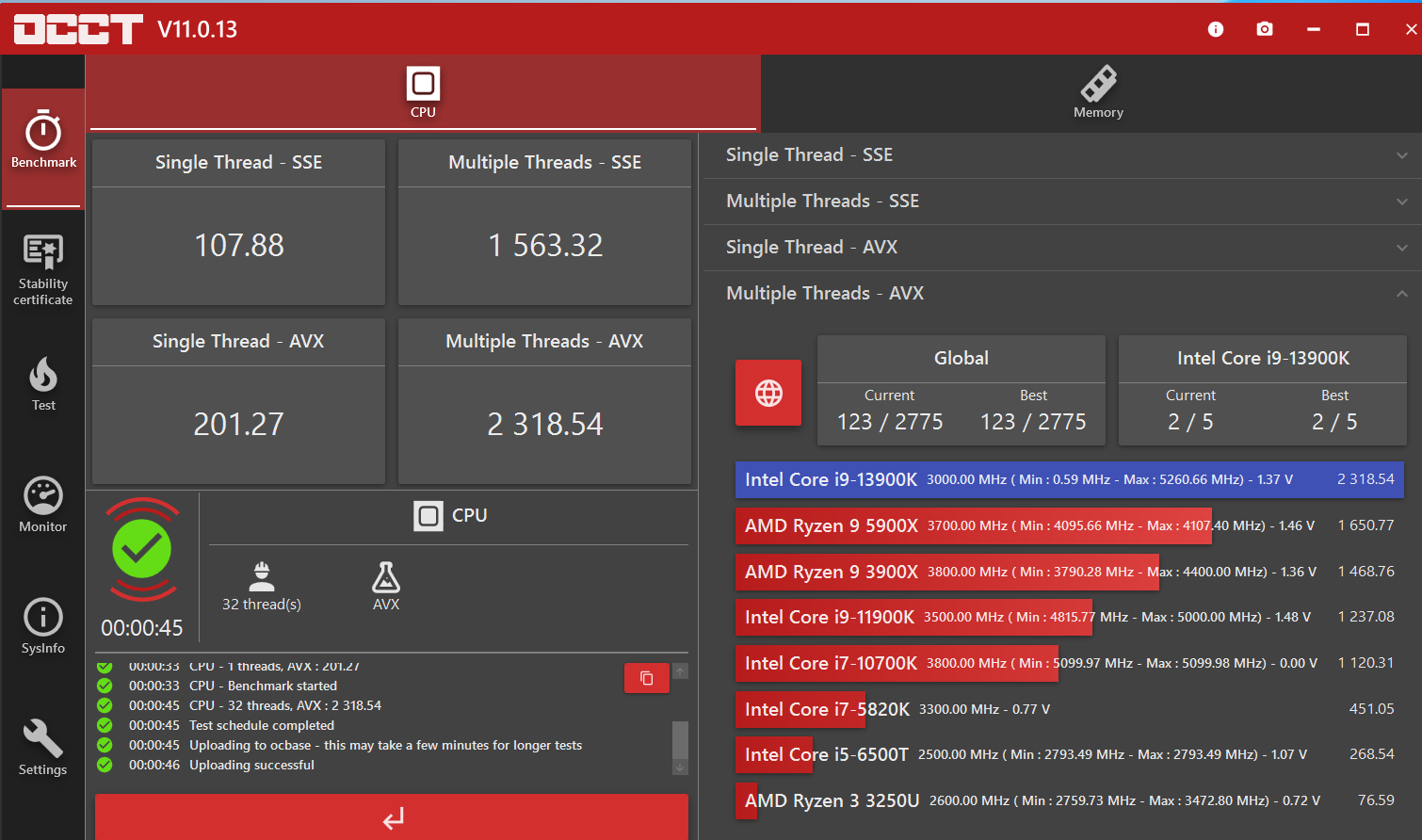
Task: Select the Single Thread - AVX score card
Action: pos(238,401)
